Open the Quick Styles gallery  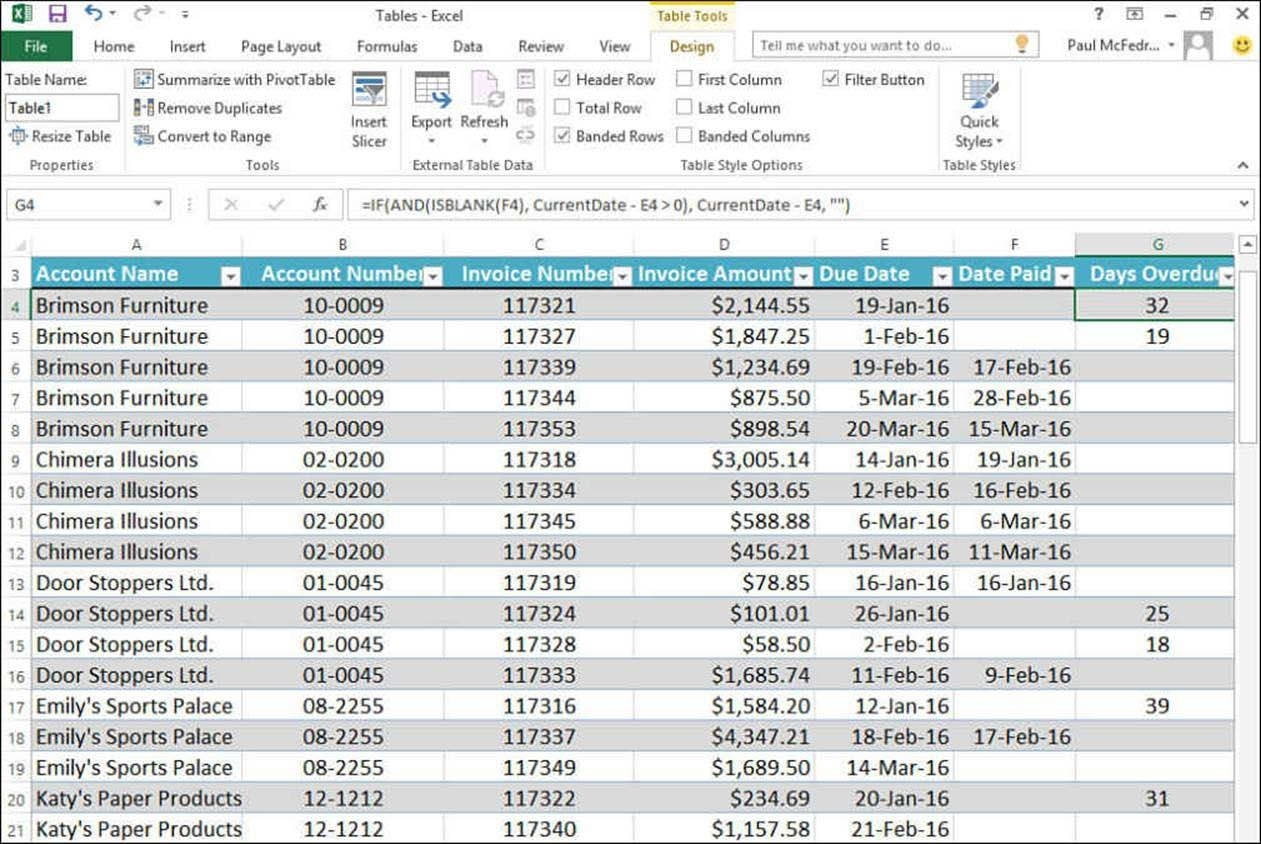[x=979, y=112]
